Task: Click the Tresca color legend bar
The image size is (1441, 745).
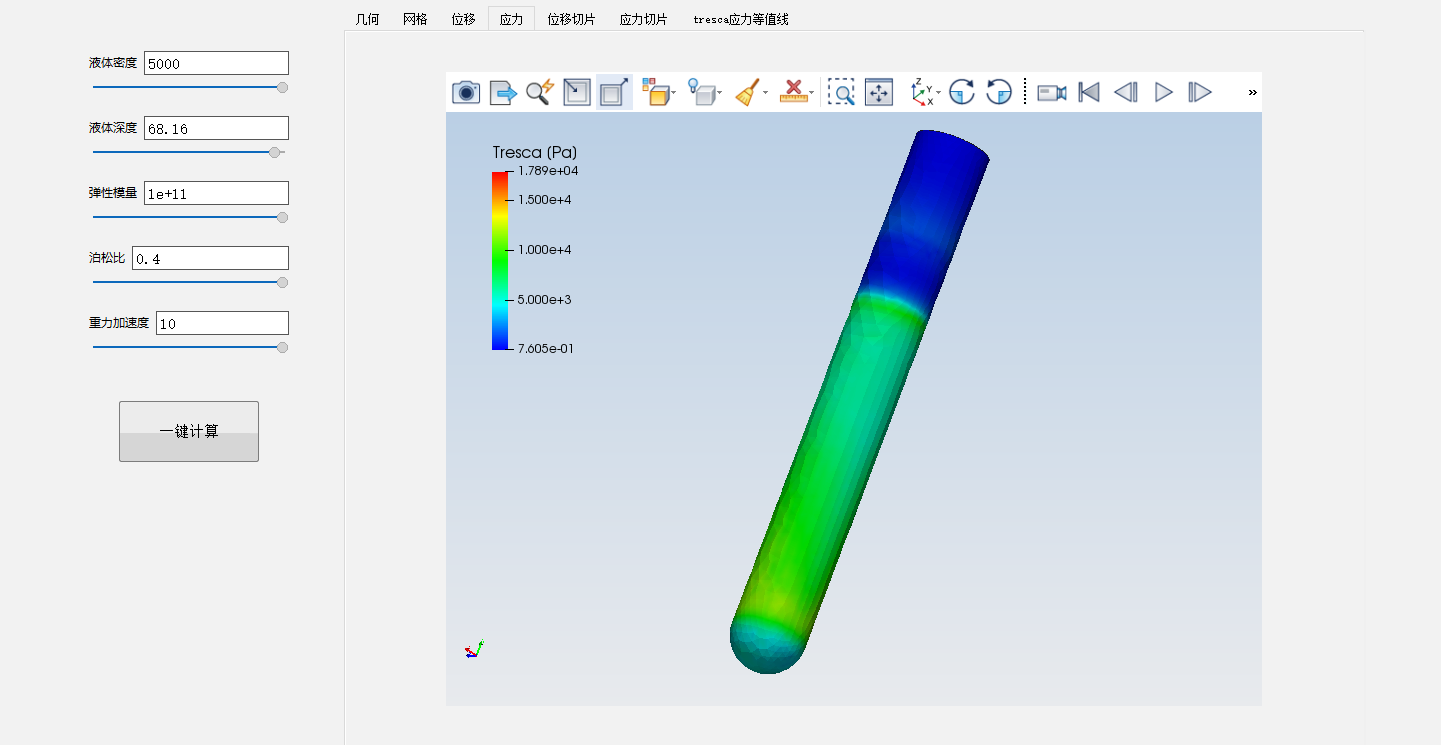Action: click(x=500, y=260)
